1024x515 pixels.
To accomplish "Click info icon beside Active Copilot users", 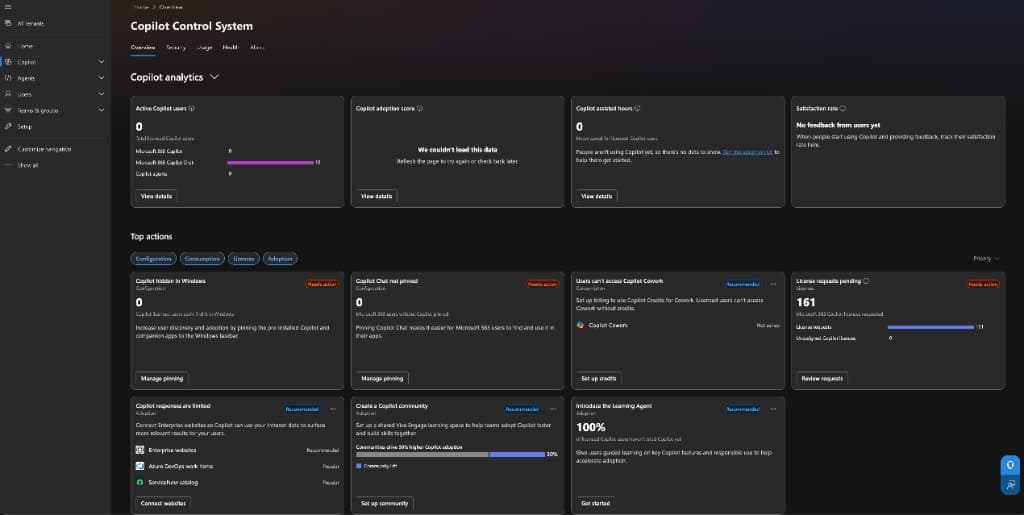I will click(191, 108).
